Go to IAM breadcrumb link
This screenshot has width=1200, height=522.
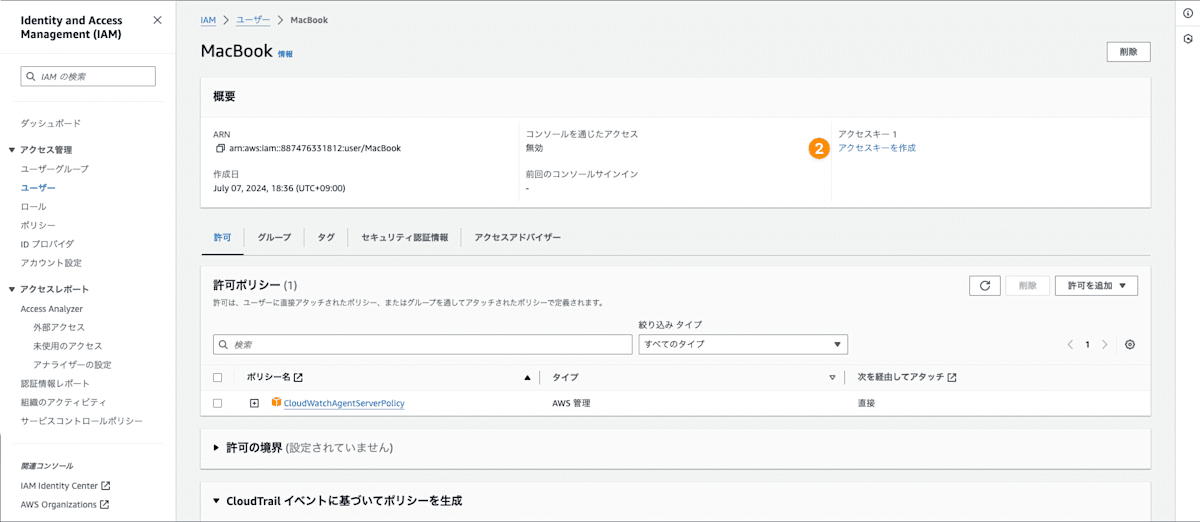pos(208,20)
